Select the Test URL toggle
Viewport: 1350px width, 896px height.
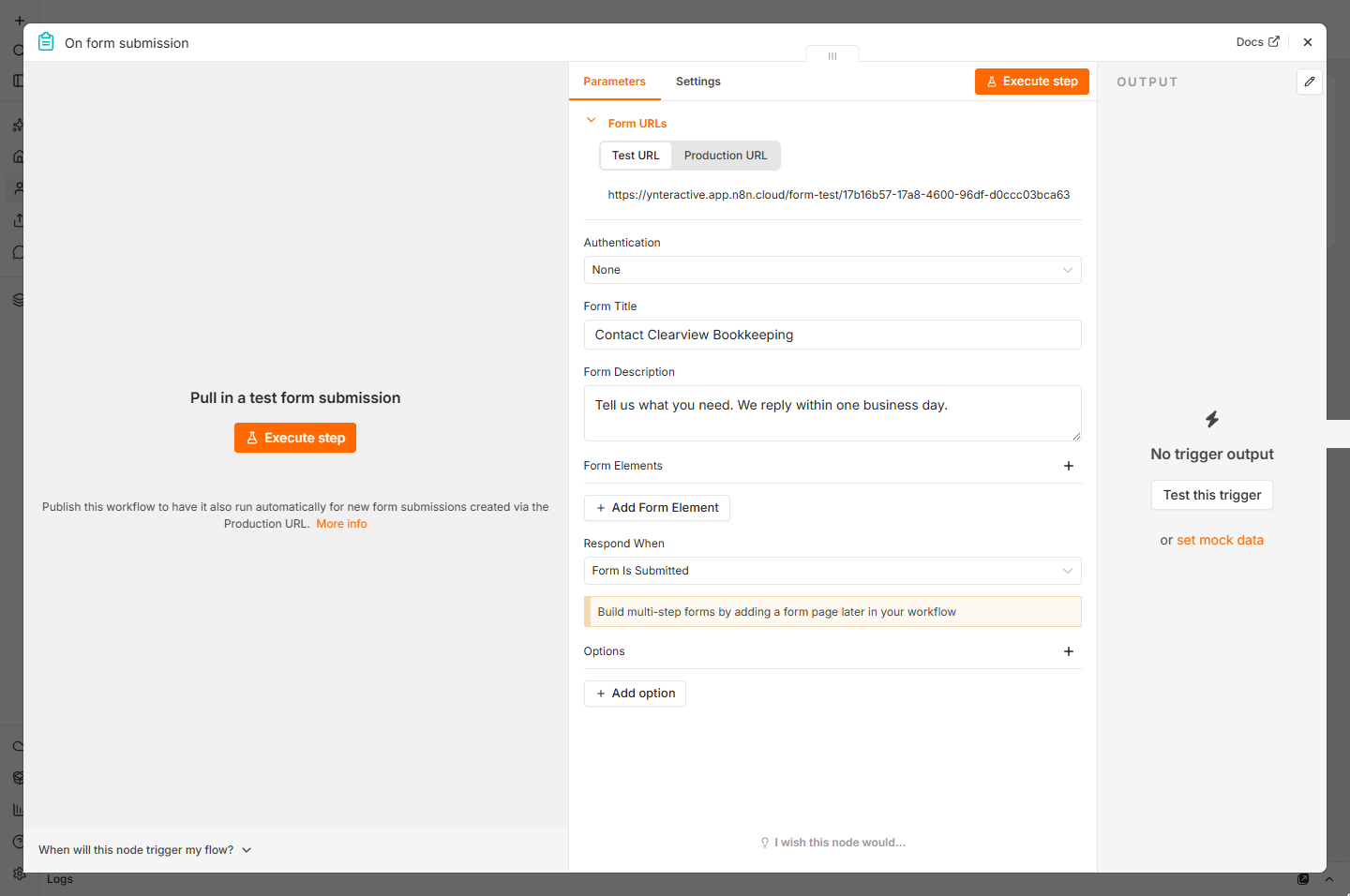(x=636, y=156)
